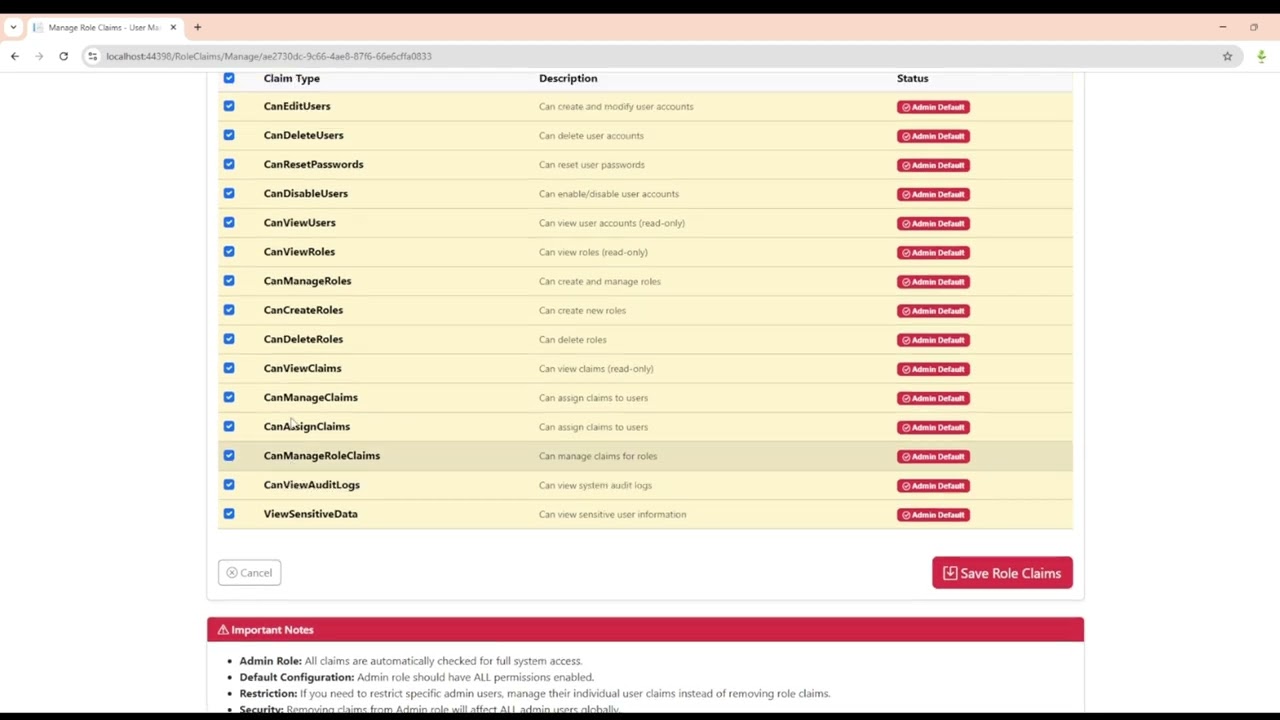Click Admin Default badge for ViewSensitiveData
The height and width of the screenshot is (720, 1280).
point(933,514)
